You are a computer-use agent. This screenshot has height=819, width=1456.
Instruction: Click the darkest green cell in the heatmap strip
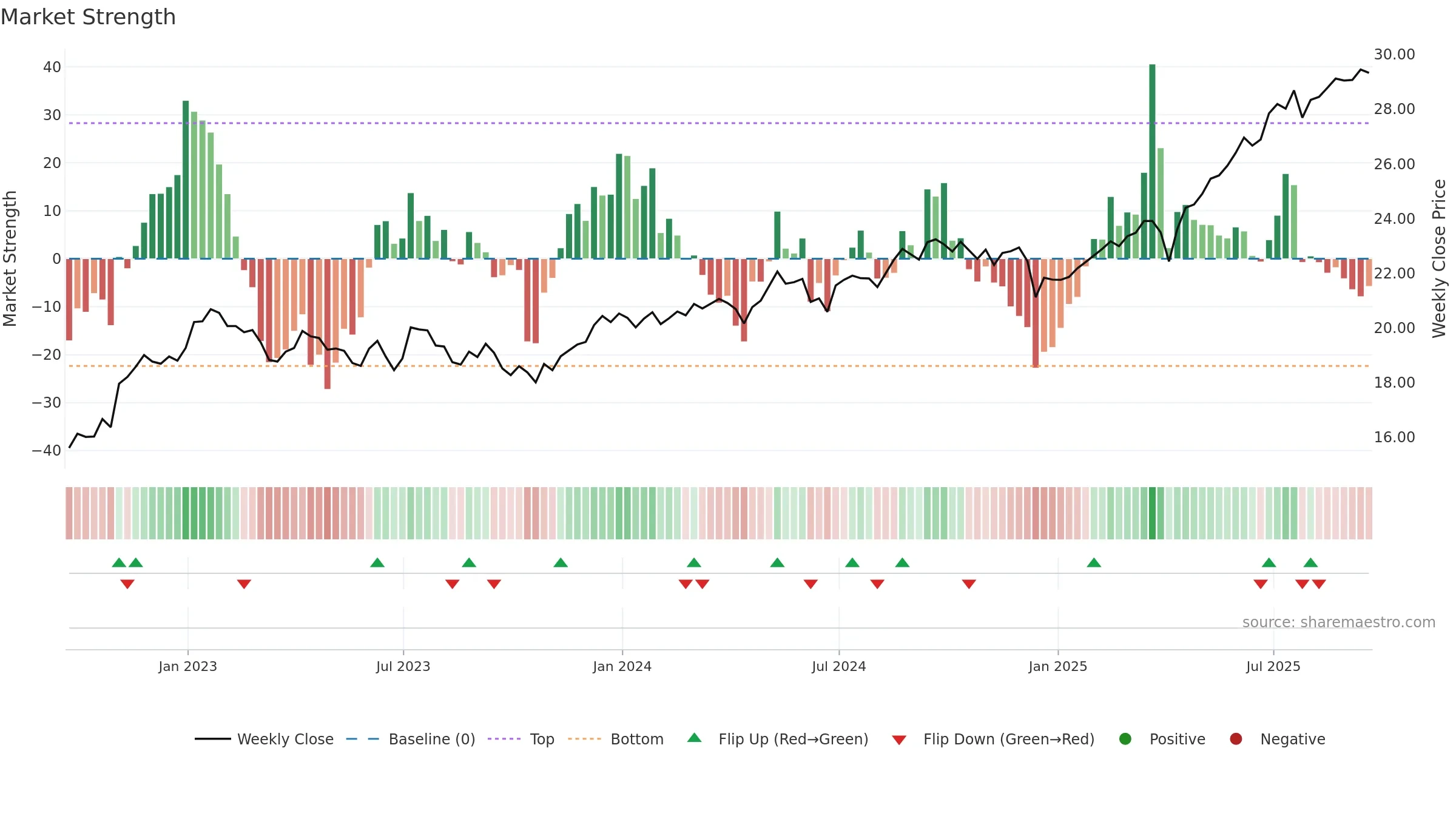click(x=1152, y=513)
